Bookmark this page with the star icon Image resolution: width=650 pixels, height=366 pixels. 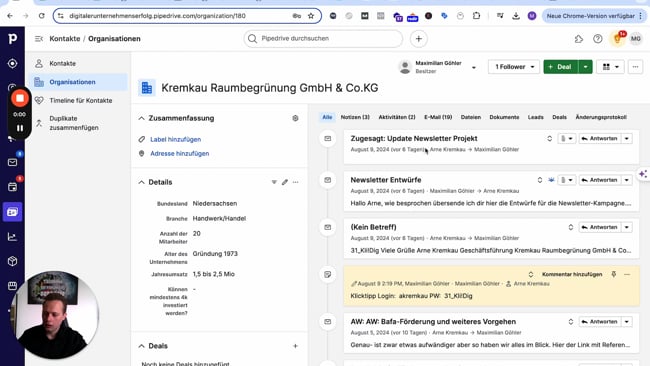[x=311, y=16]
